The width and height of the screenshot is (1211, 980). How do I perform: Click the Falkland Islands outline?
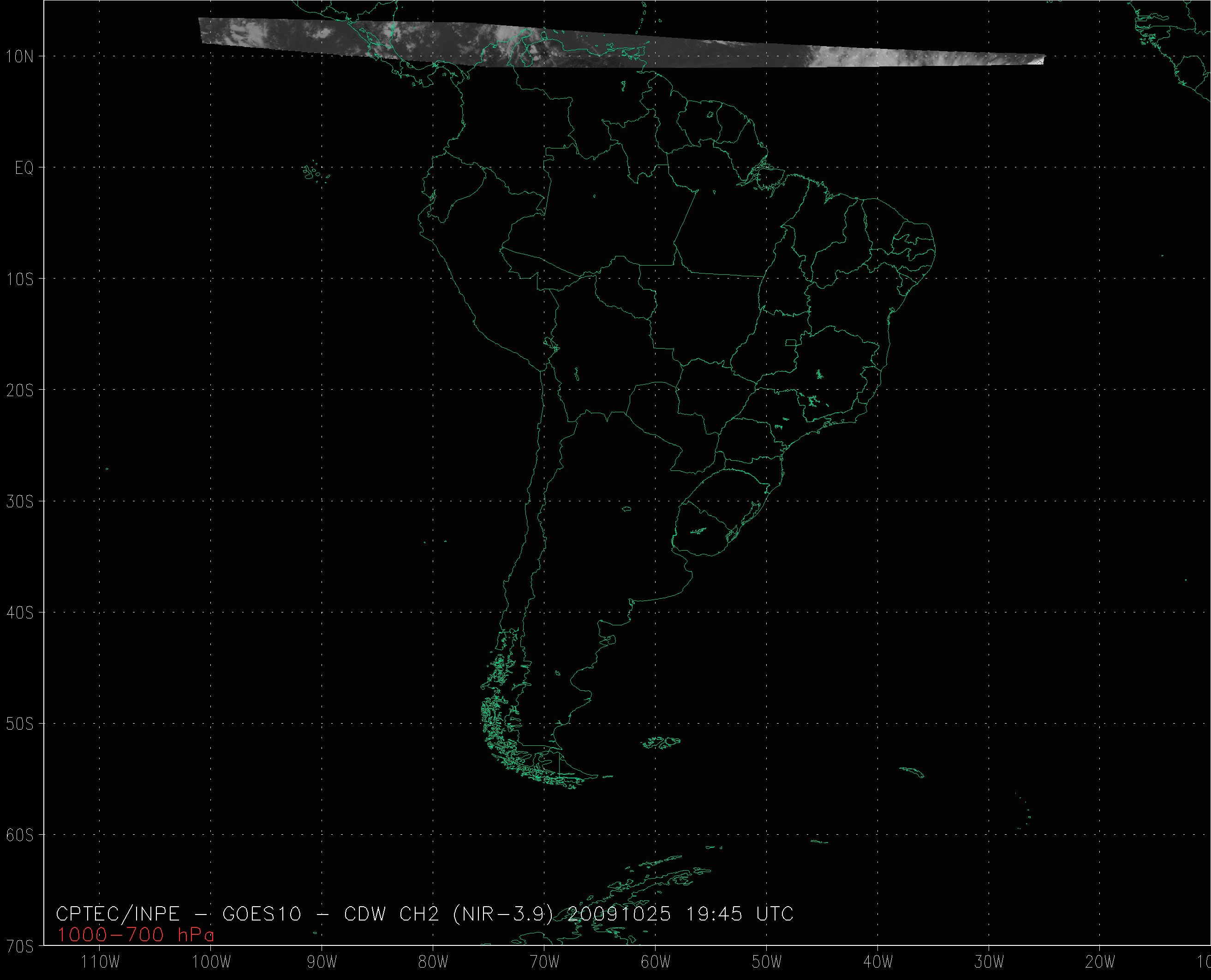(662, 742)
